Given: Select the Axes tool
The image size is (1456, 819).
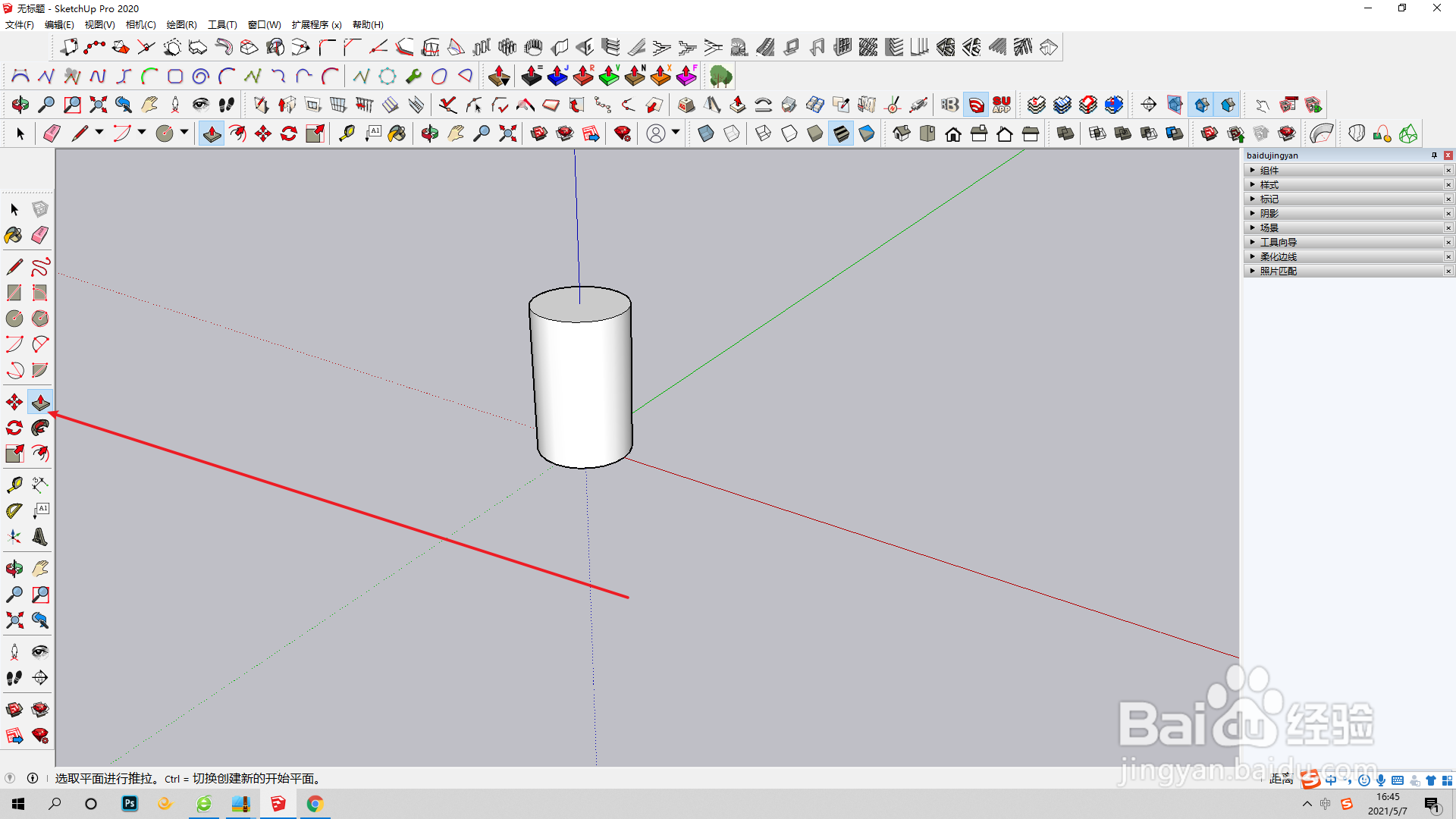Looking at the screenshot, I should point(14,537).
